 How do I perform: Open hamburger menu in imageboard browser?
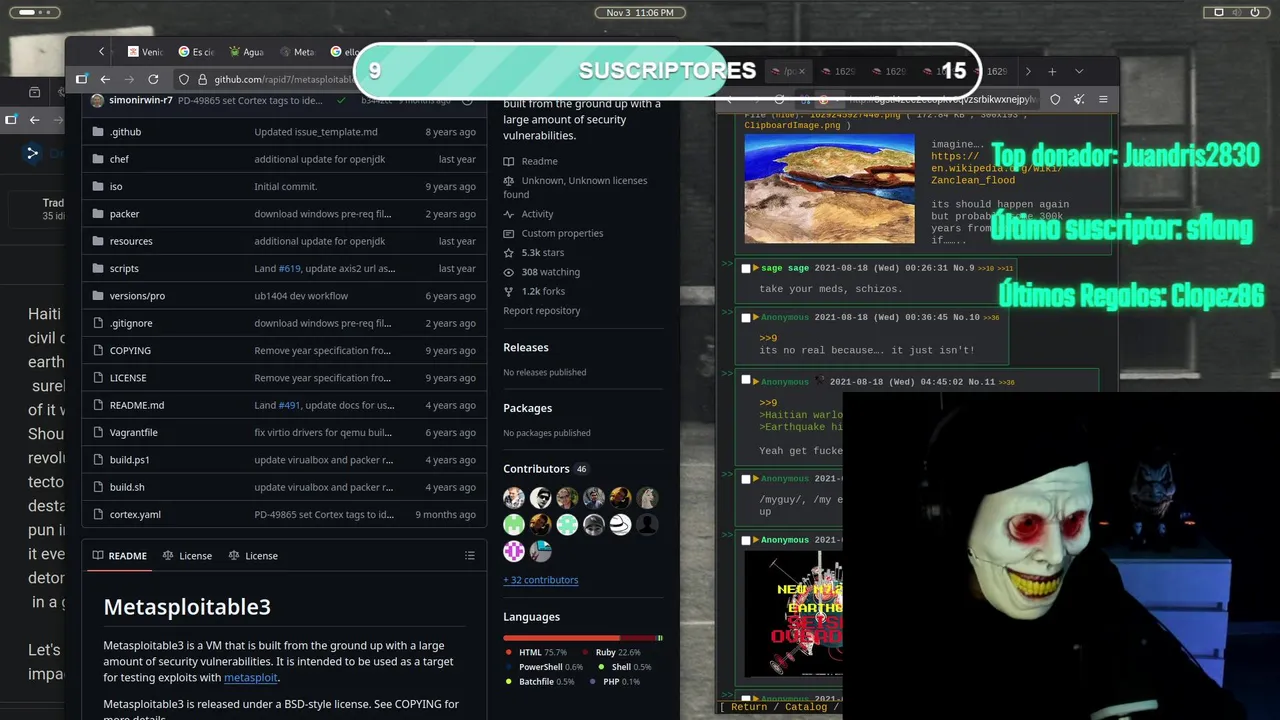pos(1103,99)
